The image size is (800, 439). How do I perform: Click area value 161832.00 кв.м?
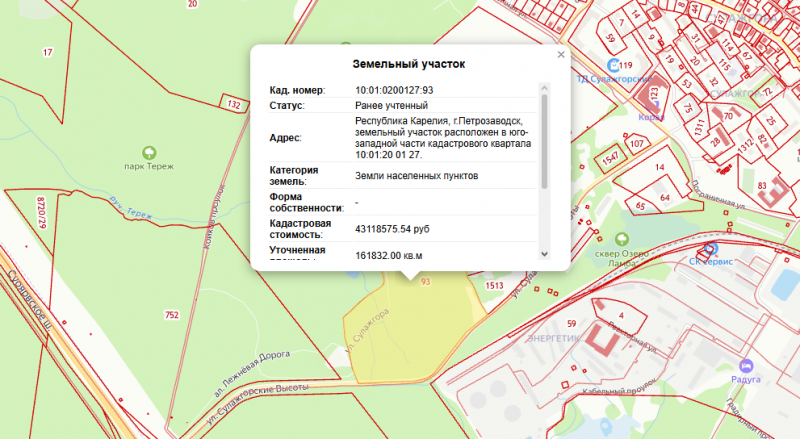tap(388, 256)
